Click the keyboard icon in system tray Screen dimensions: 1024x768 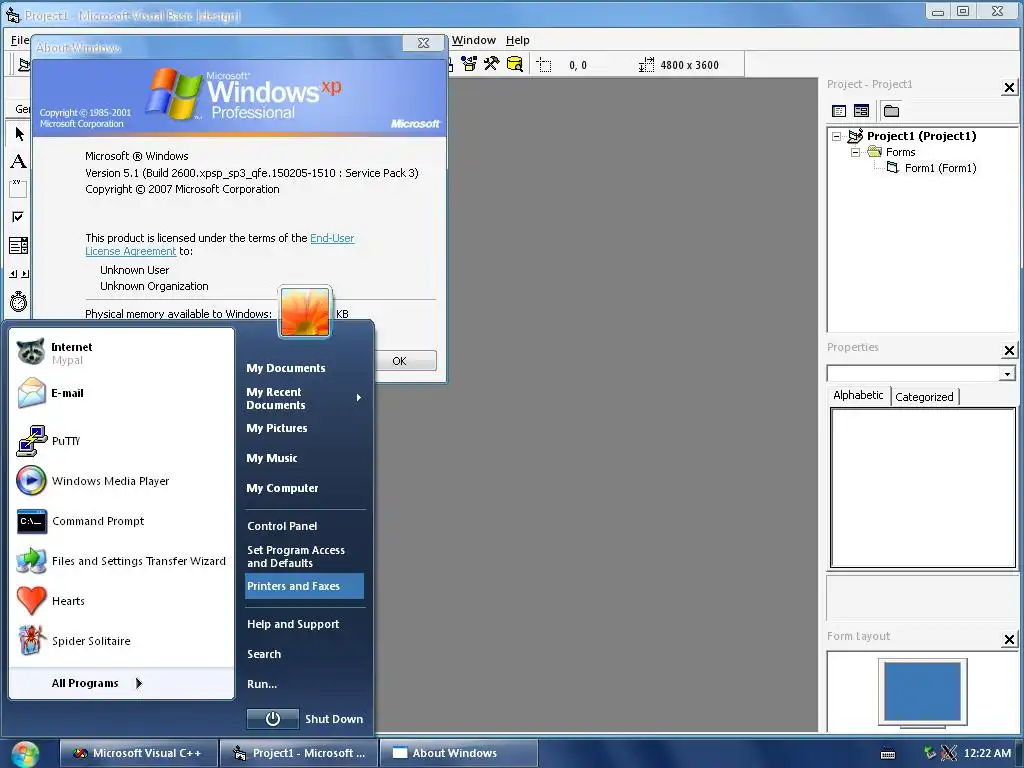point(888,754)
